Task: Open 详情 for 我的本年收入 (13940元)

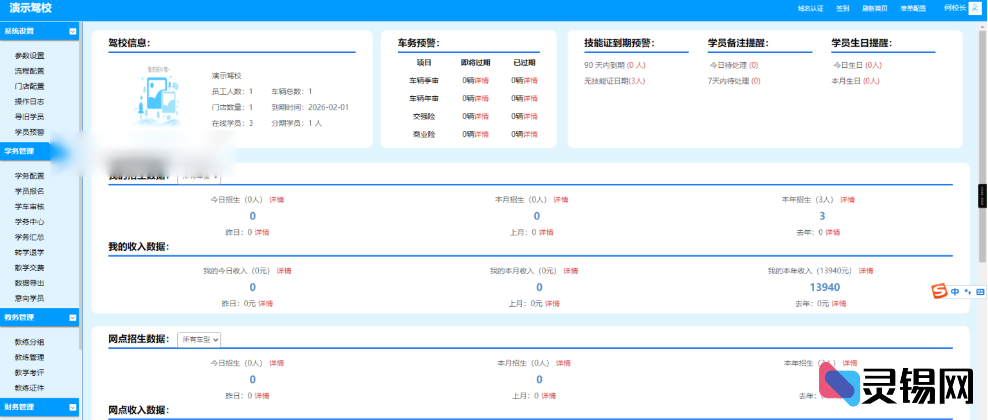Action: 866,271
